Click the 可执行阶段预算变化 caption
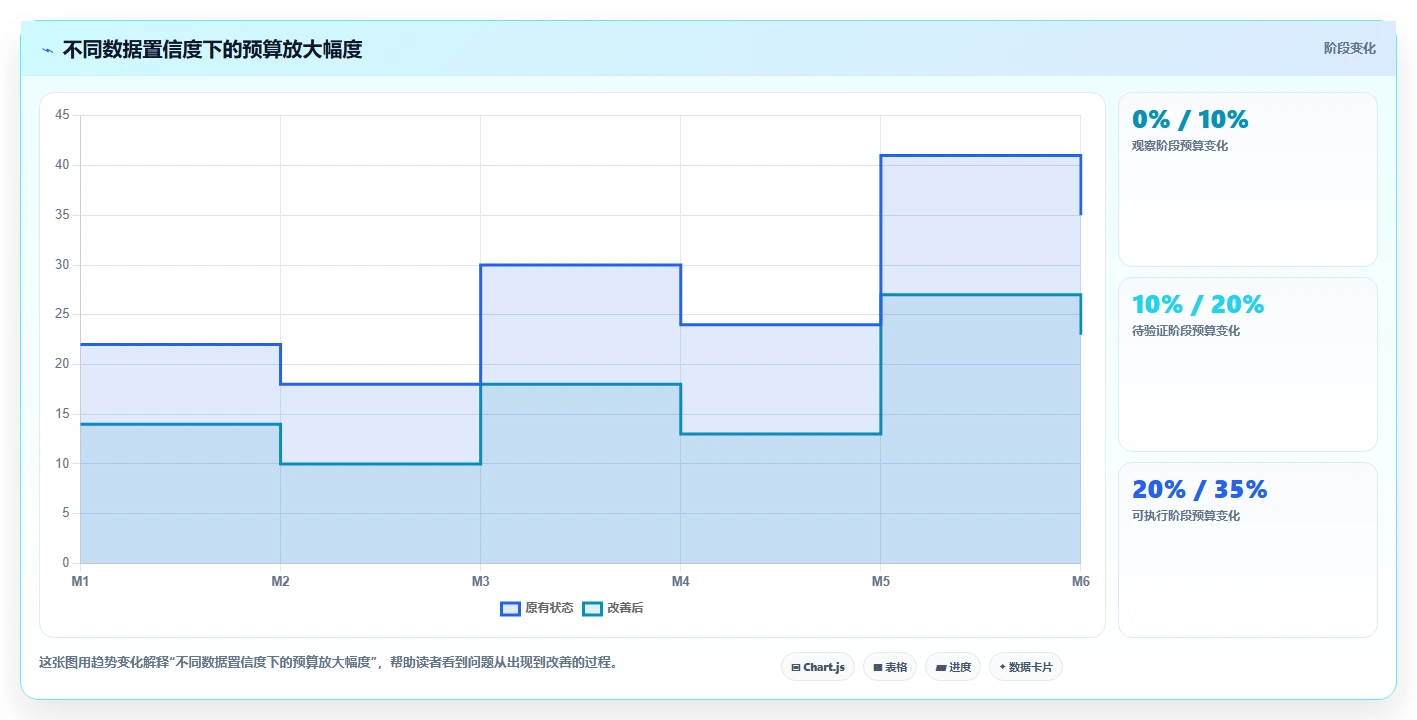Screen dimensions: 1417x720 point(1186,516)
